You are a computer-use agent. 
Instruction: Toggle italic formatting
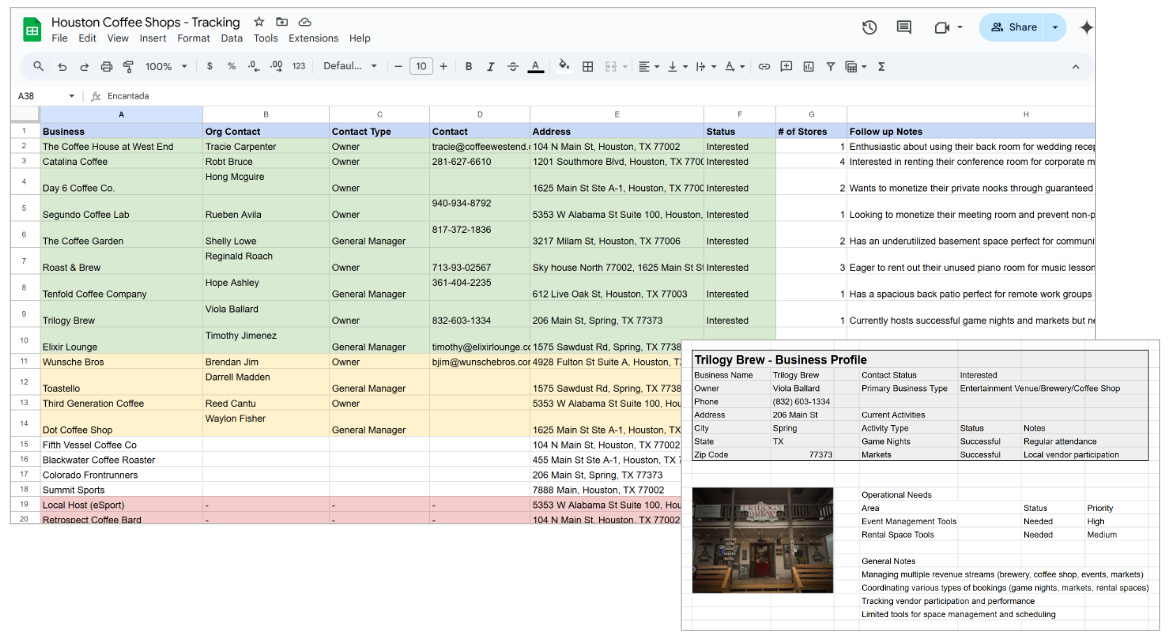[490, 66]
